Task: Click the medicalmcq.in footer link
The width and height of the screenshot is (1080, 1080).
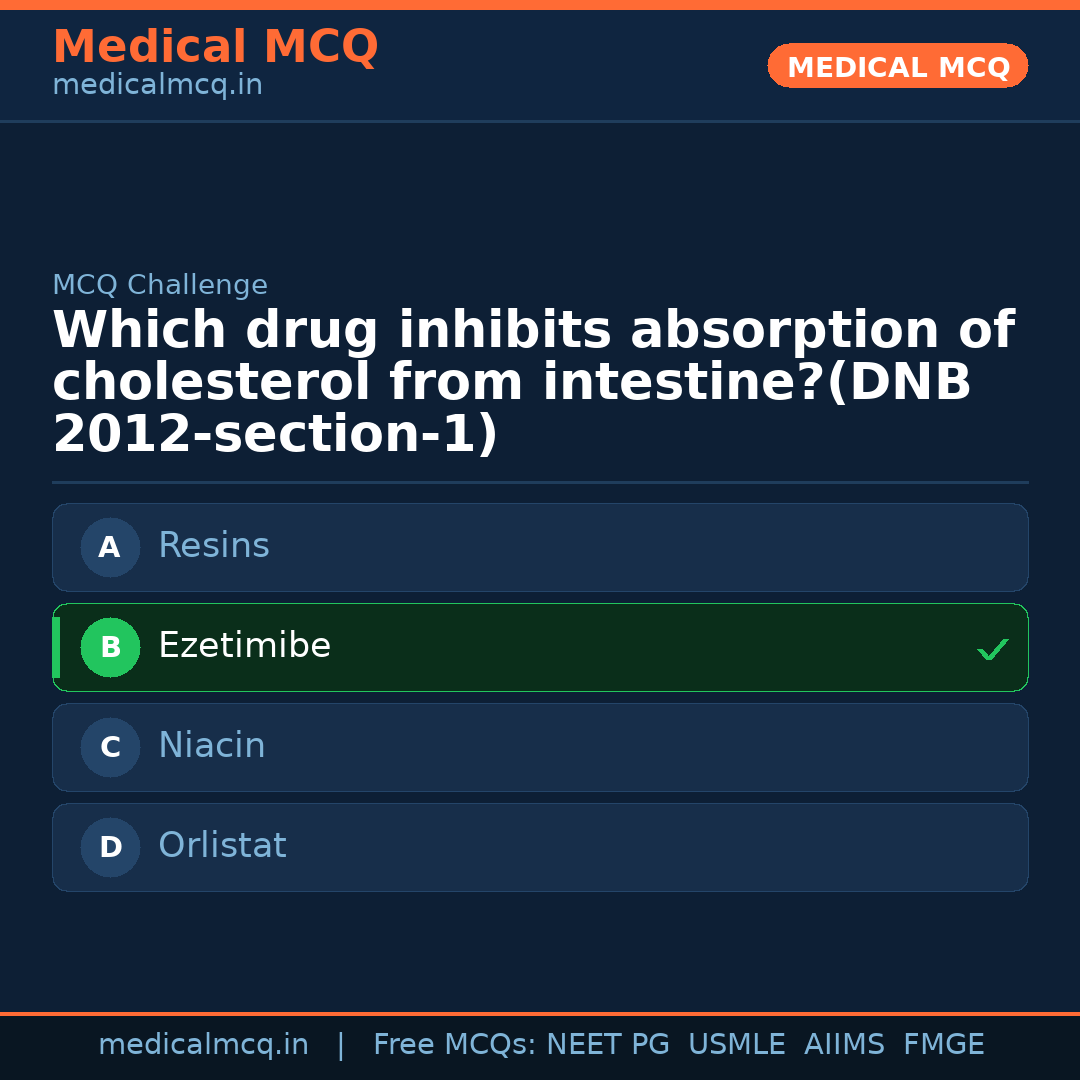Action: (203, 1045)
